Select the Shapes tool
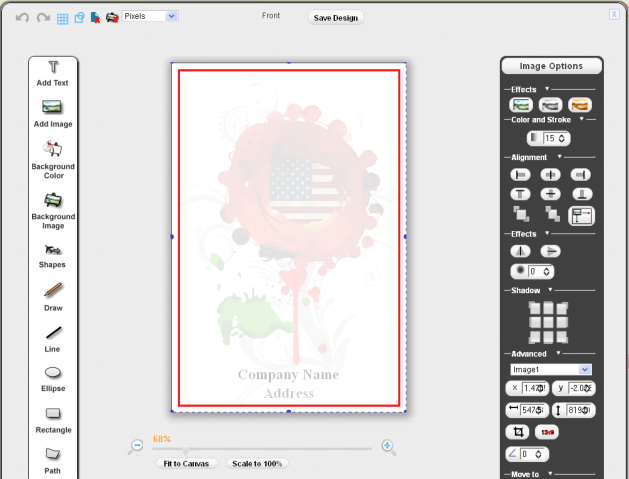 [52, 256]
